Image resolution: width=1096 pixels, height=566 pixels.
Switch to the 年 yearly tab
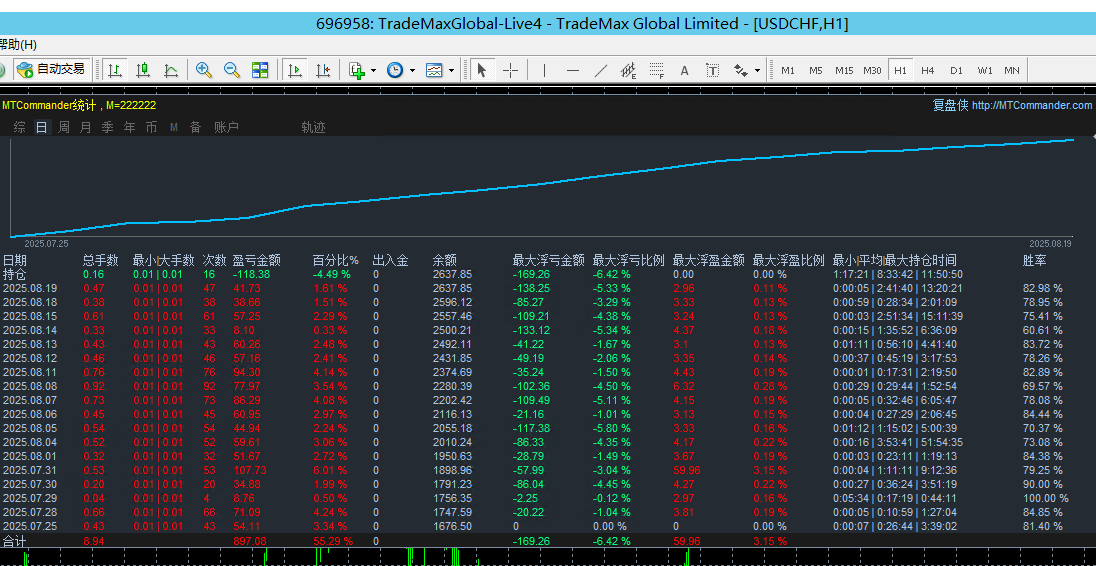[x=129, y=127]
